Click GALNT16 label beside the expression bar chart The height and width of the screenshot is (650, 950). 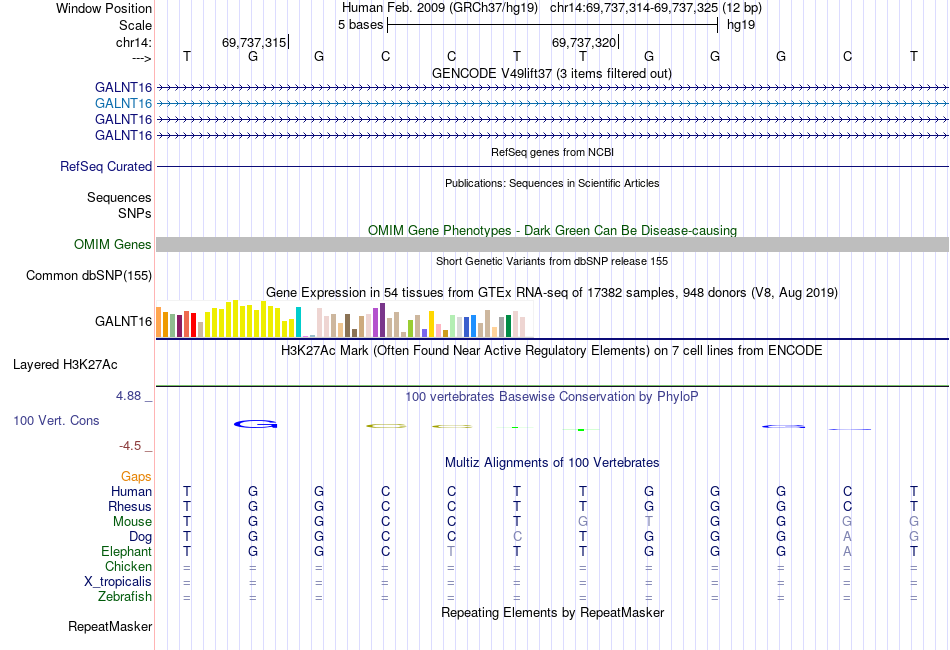(123, 322)
